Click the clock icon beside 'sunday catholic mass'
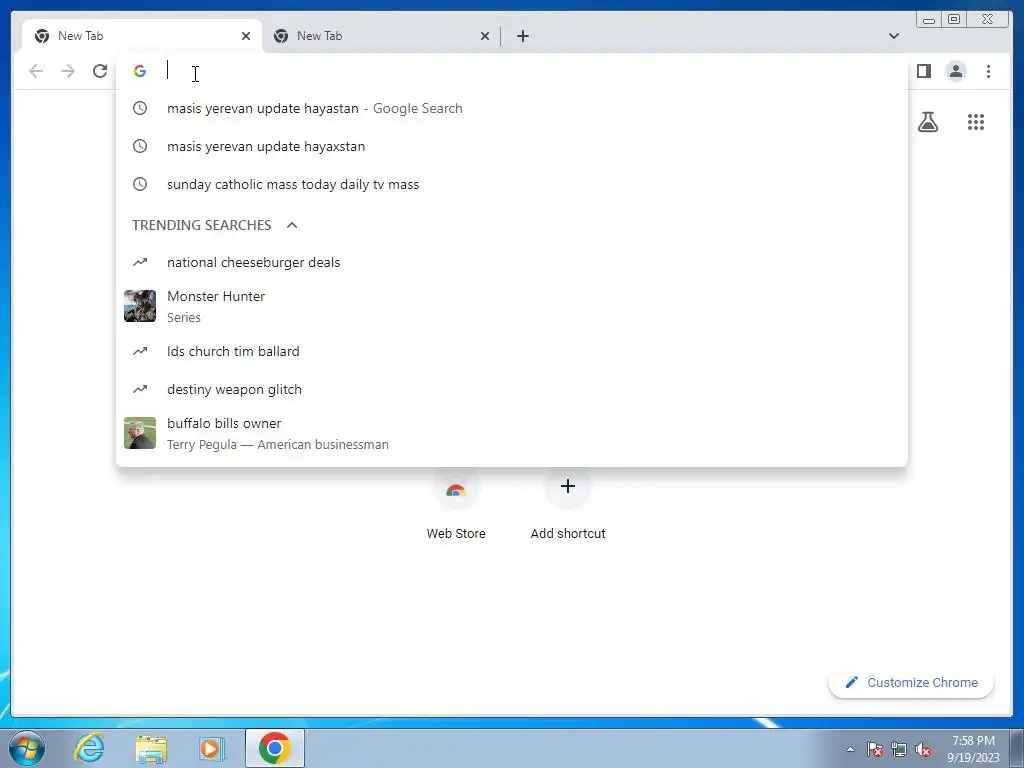 click(x=140, y=184)
